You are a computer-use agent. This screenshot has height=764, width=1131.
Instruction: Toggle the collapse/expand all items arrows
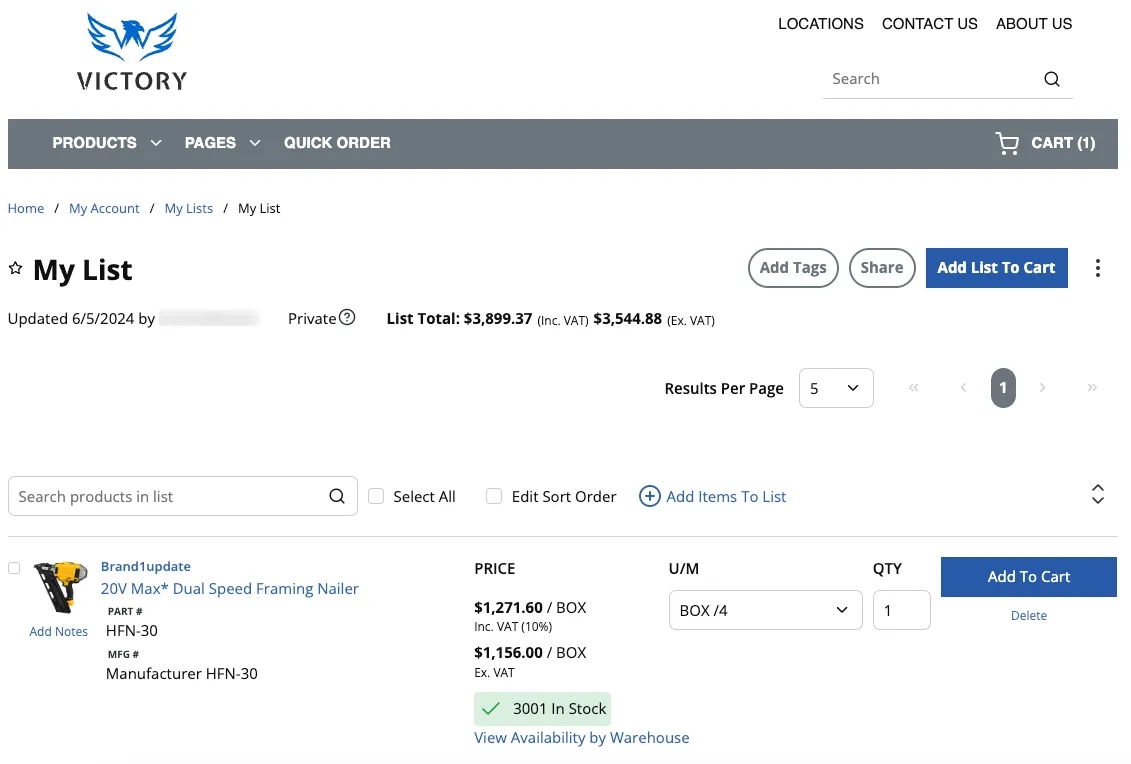click(1097, 495)
